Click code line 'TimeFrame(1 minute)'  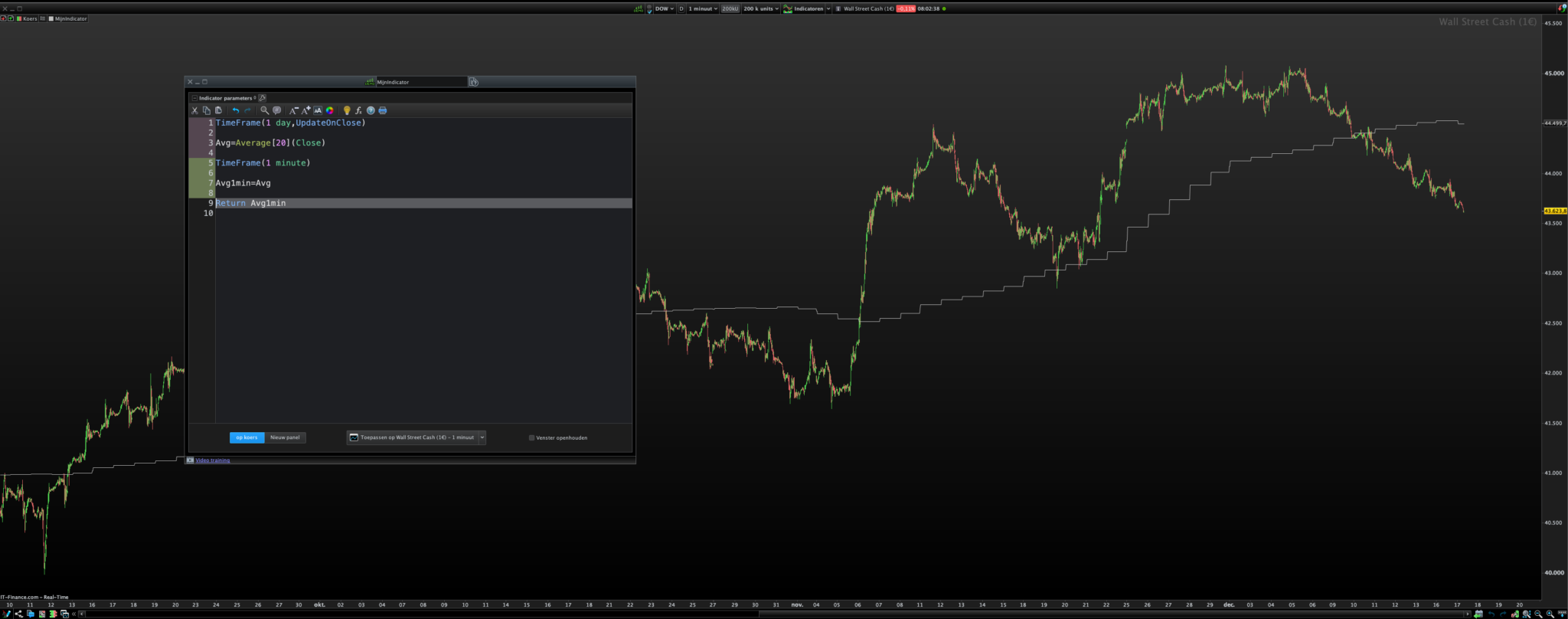tap(263, 162)
